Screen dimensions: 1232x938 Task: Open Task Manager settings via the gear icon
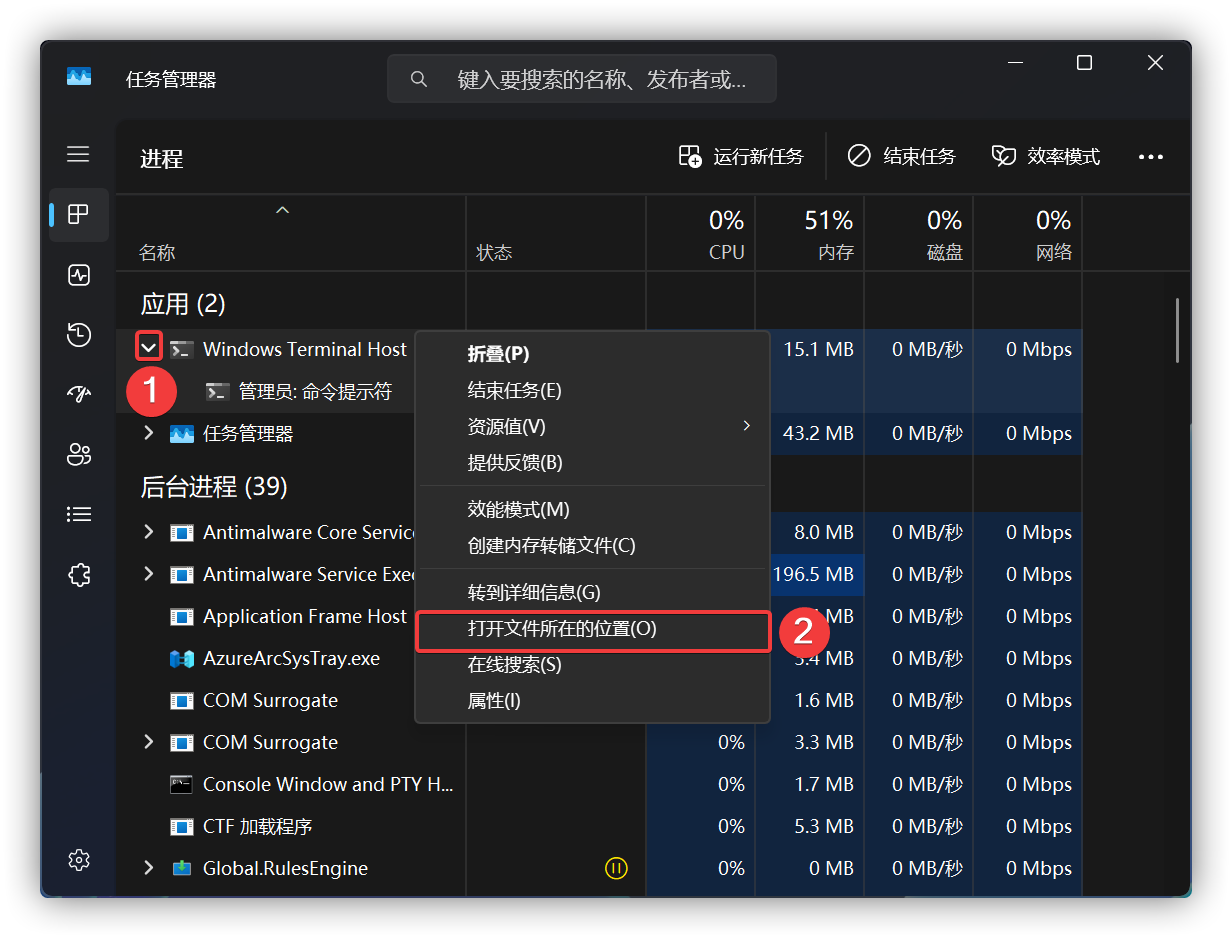(78, 859)
